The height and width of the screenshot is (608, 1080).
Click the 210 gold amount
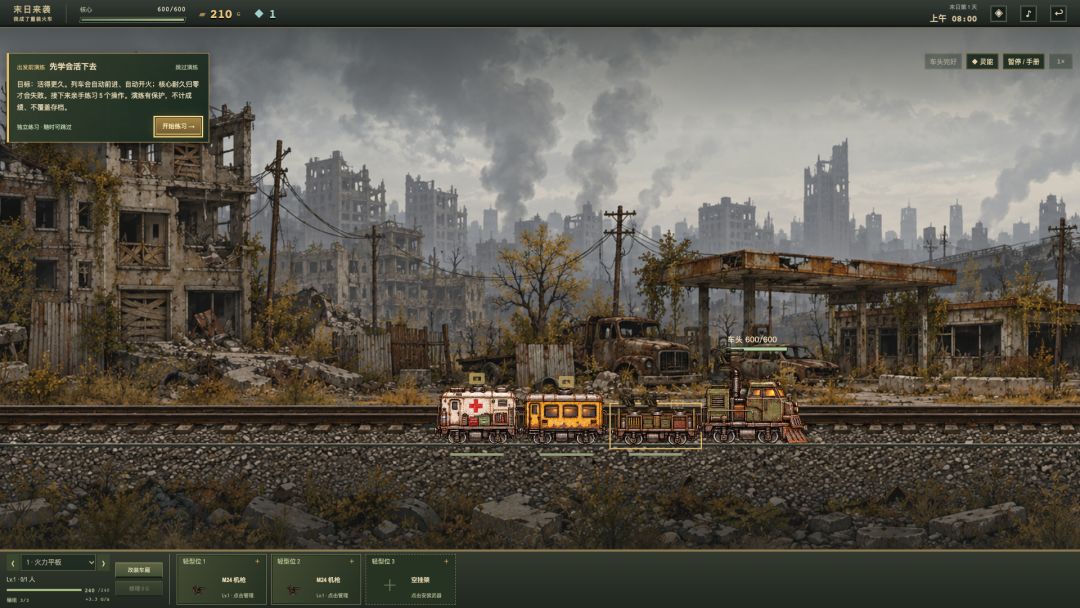point(221,14)
